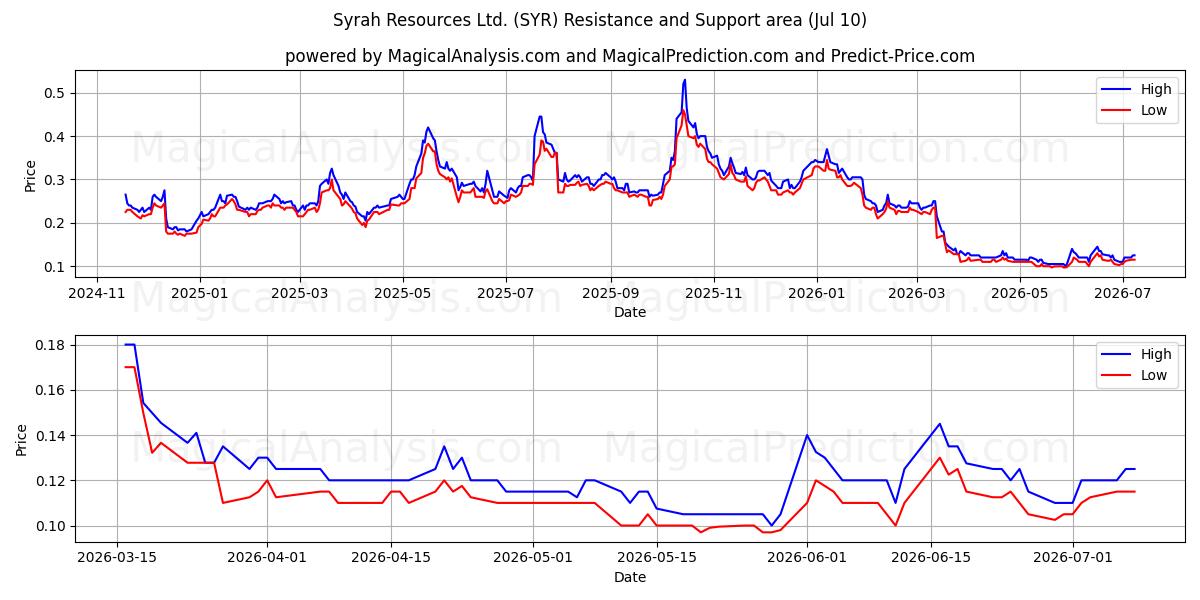Screen dimensions: 1200x600
Task: Click the 'Date' x-axis label of upper chart
Action: pos(630,312)
